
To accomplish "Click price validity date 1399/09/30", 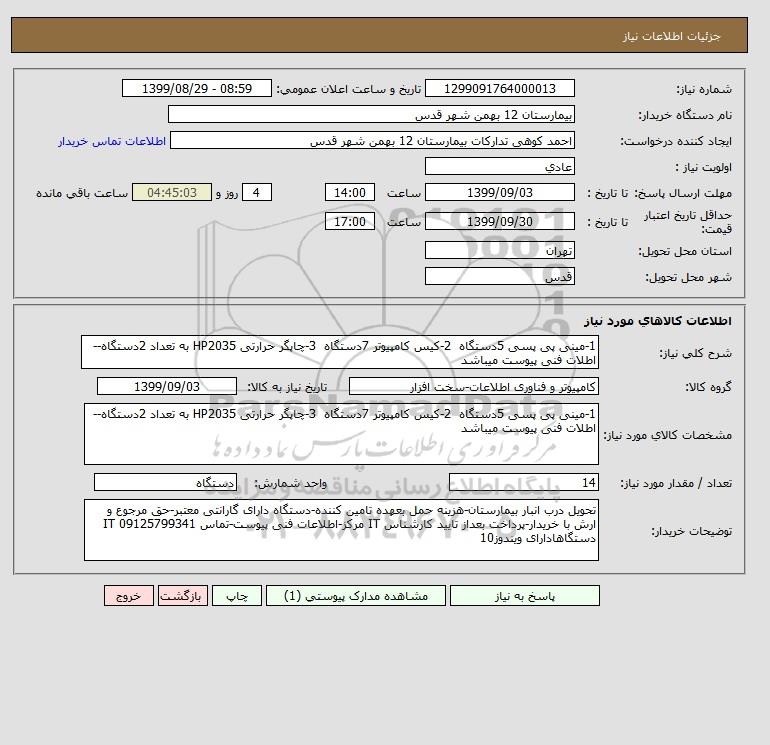I will tap(499, 221).
